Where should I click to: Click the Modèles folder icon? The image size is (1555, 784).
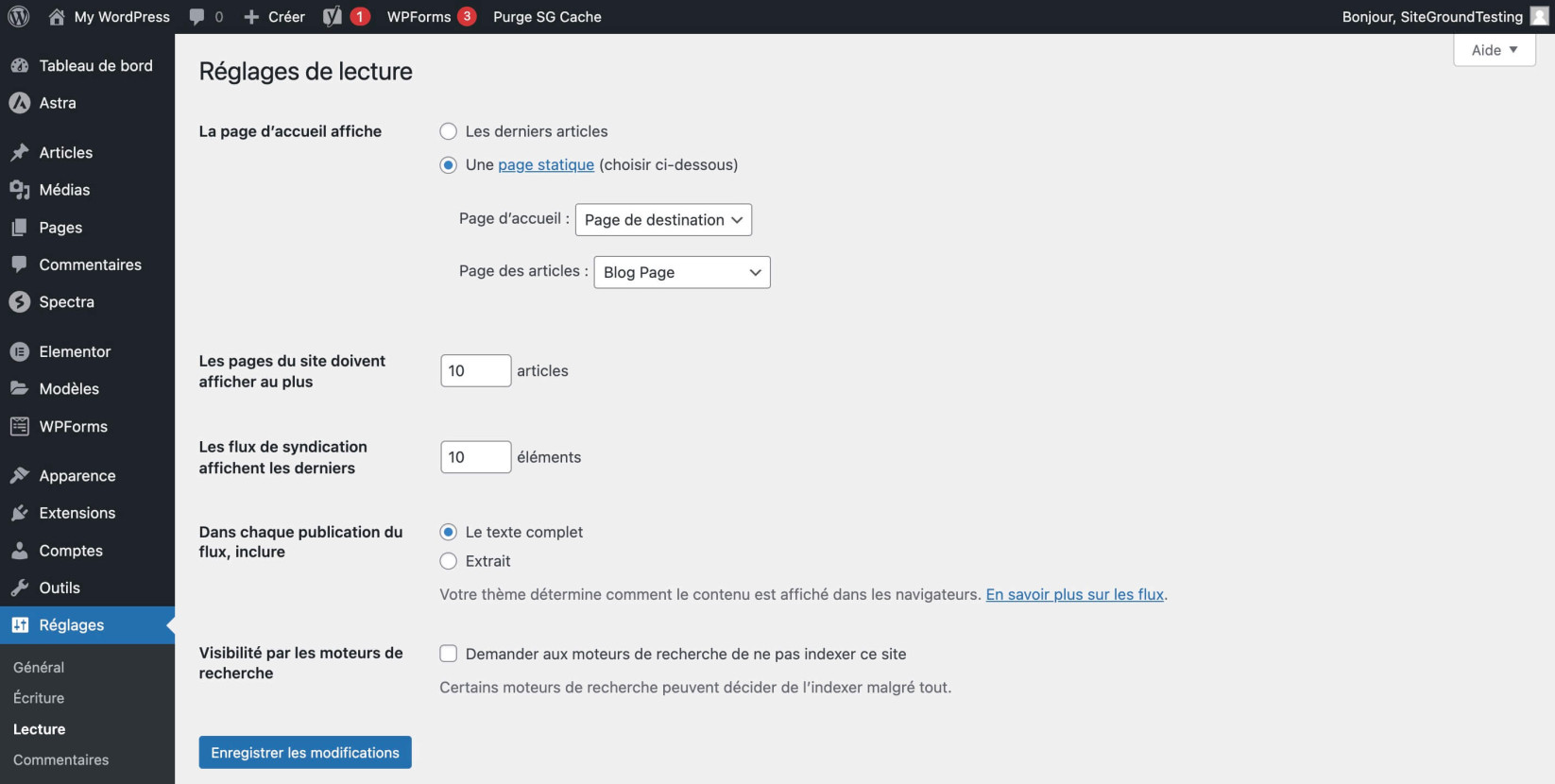pyautogui.click(x=19, y=389)
